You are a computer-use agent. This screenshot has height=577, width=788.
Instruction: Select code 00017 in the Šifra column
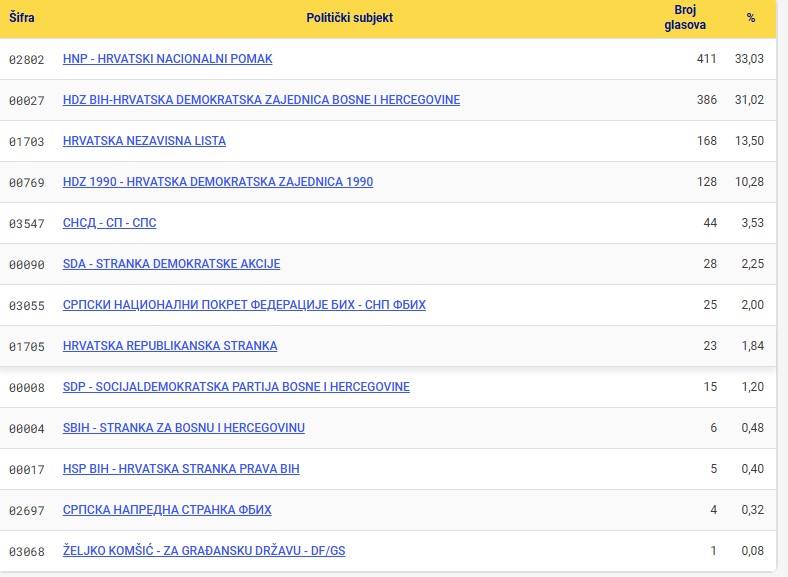coord(27,469)
